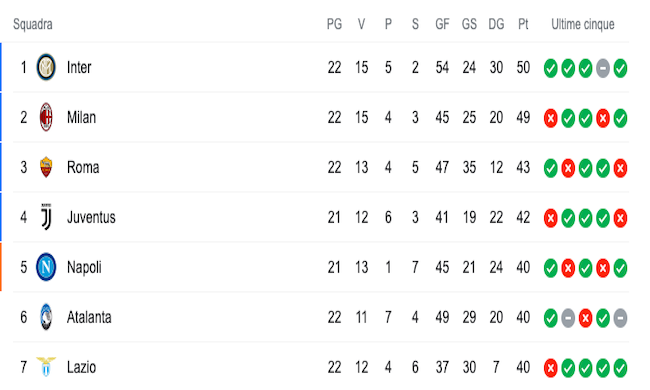Open the Juventus team name link
650x390 pixels.
pyautogui.click(x=91, y=217)
